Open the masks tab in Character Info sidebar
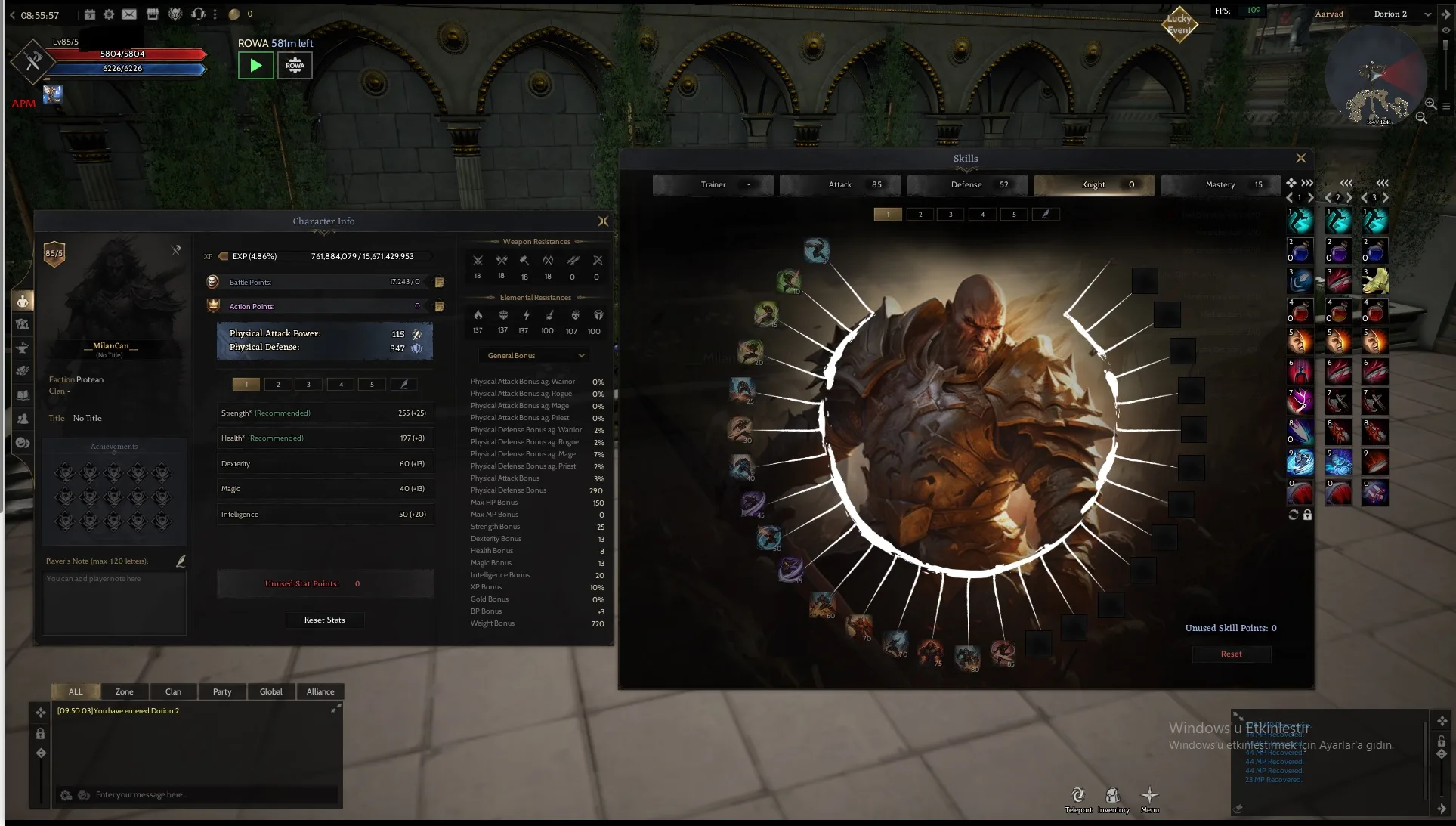The width and height of the screenshot is (1456, 826). point(23,442)
